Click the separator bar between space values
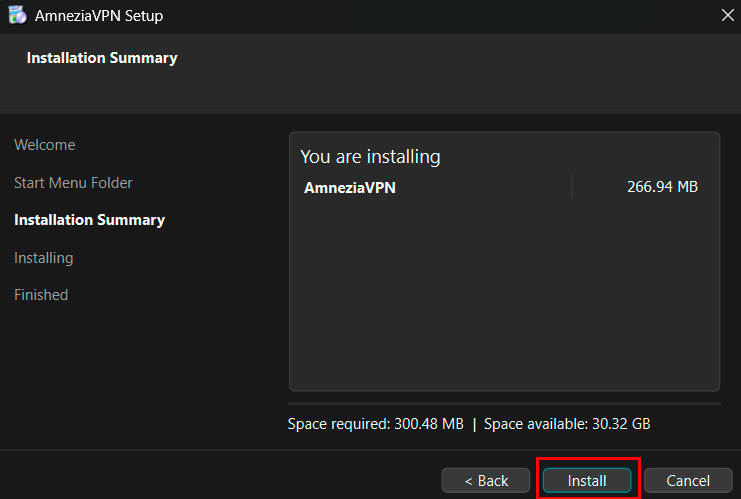Screen dimensions: 741x499 click(x=474, y=424)
